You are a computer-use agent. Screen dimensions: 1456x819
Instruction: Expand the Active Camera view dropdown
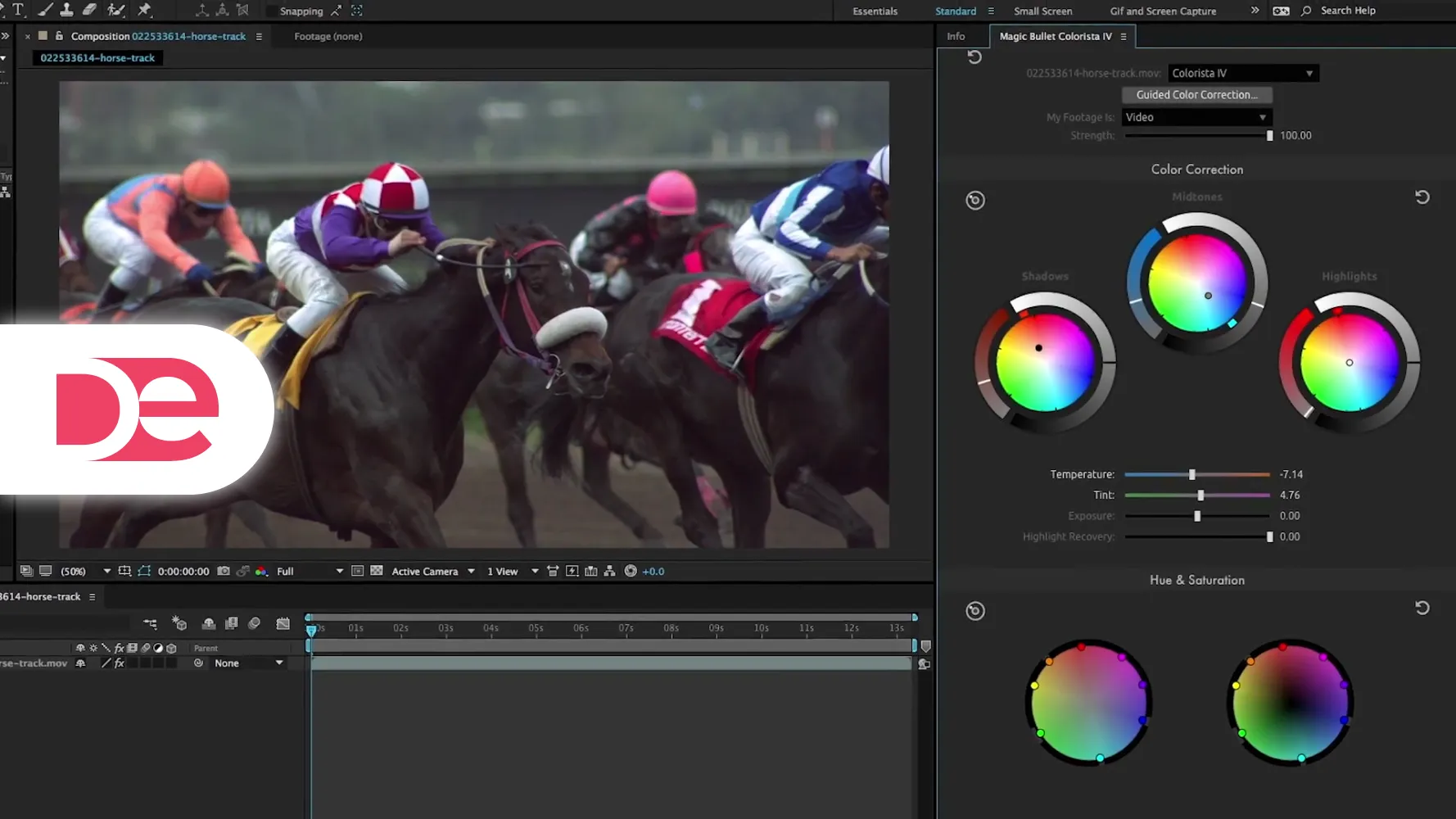pos(432,571)
